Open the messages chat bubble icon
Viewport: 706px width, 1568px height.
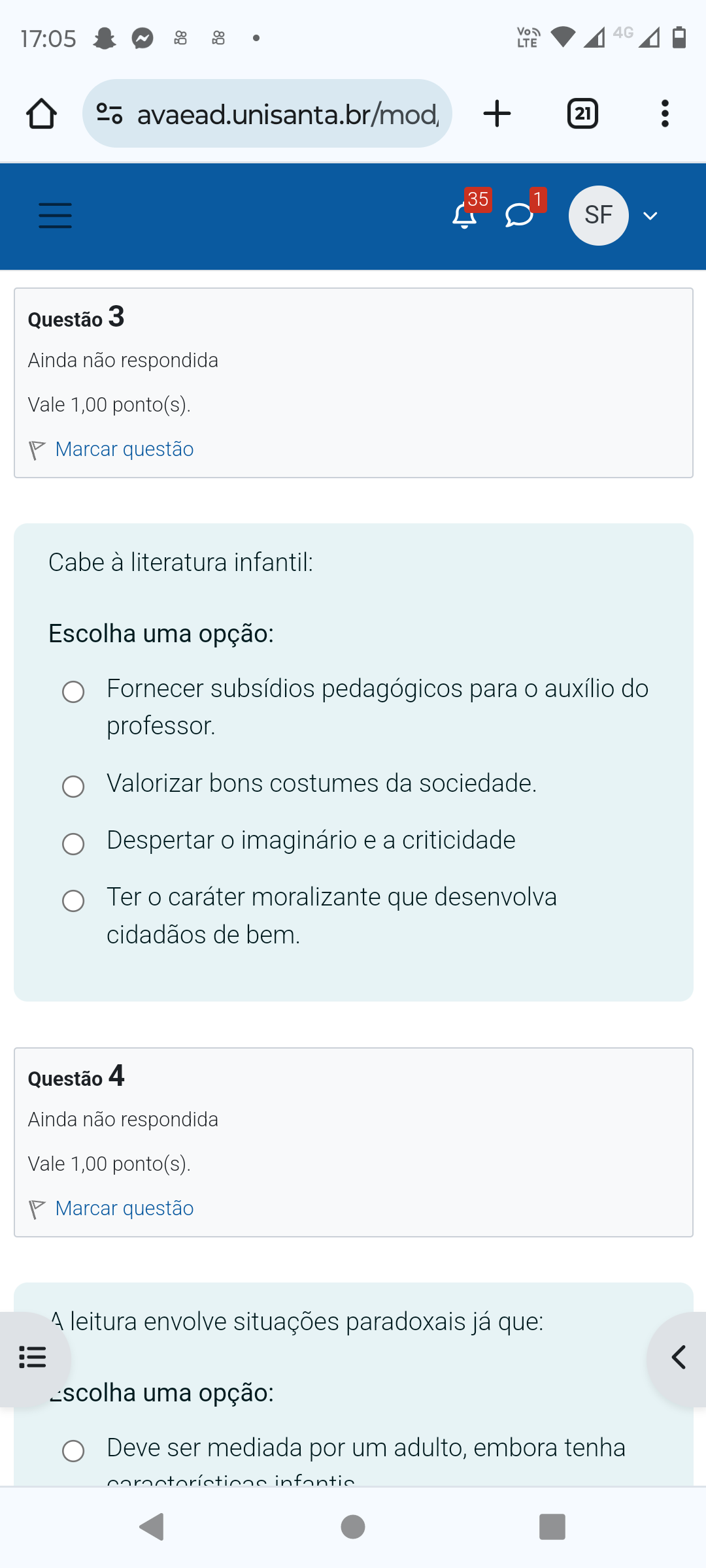[x=520, y=215]
